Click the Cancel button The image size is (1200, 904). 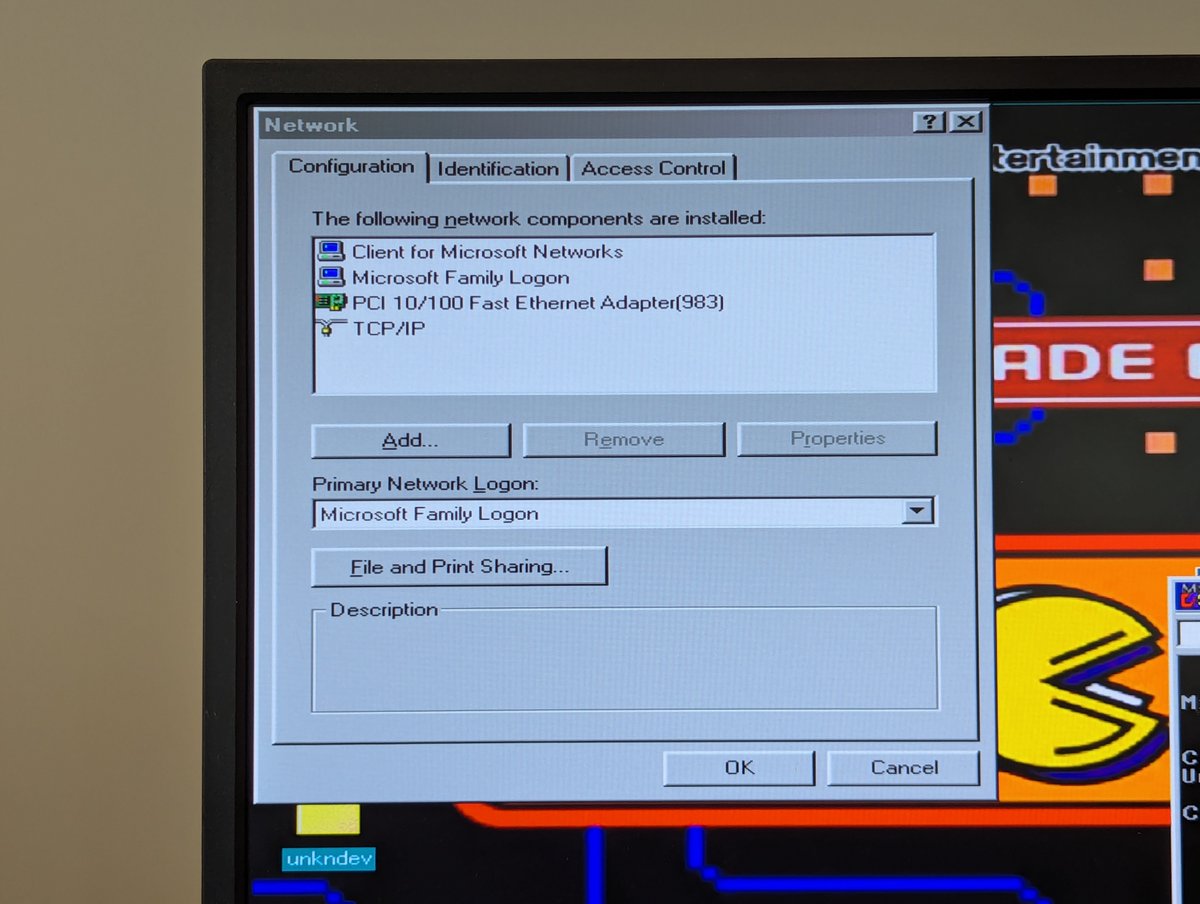(x=904, y=768)
